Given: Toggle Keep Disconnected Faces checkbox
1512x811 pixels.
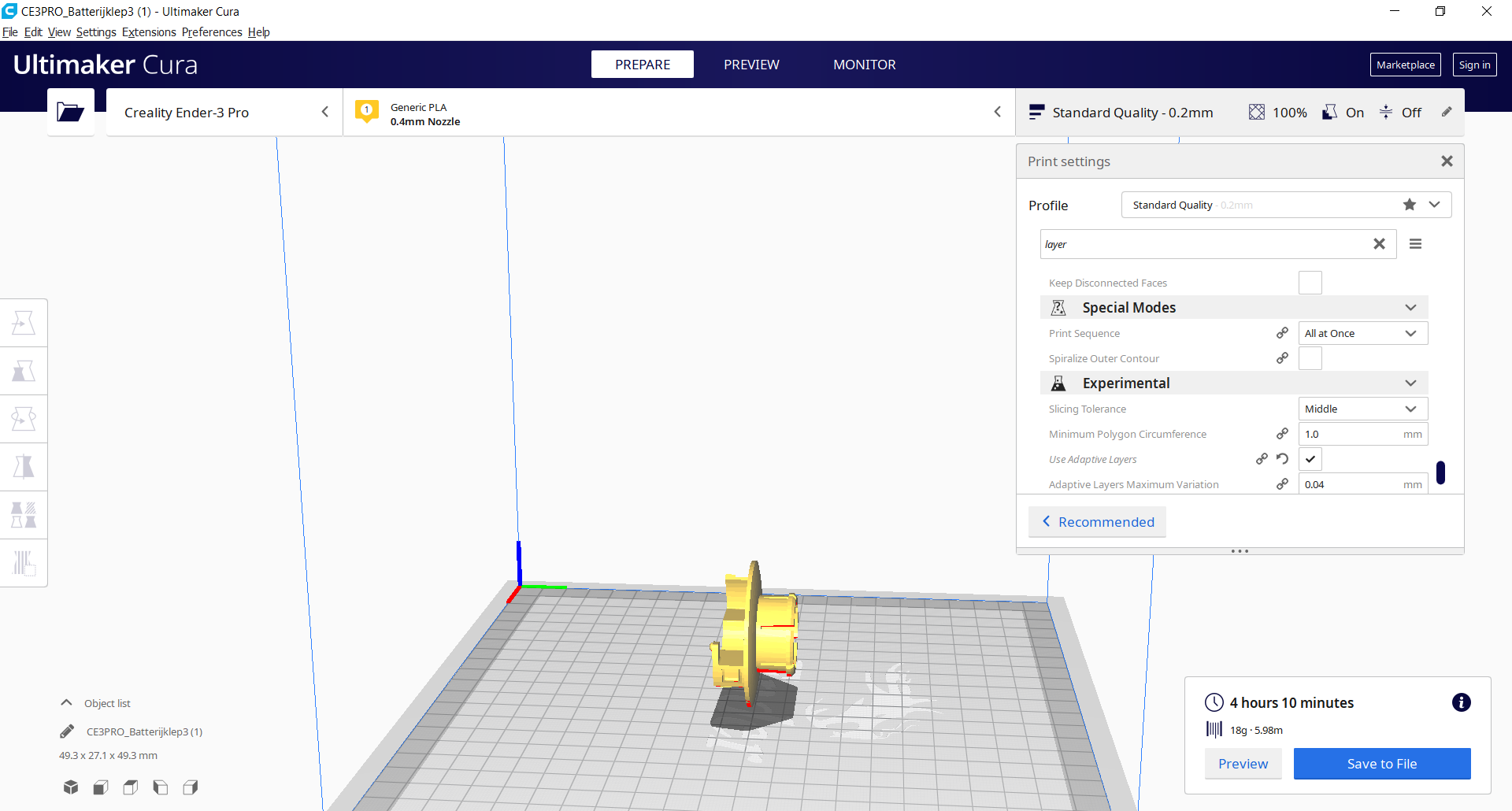Looking at the screenshot, I should 1310,283.
